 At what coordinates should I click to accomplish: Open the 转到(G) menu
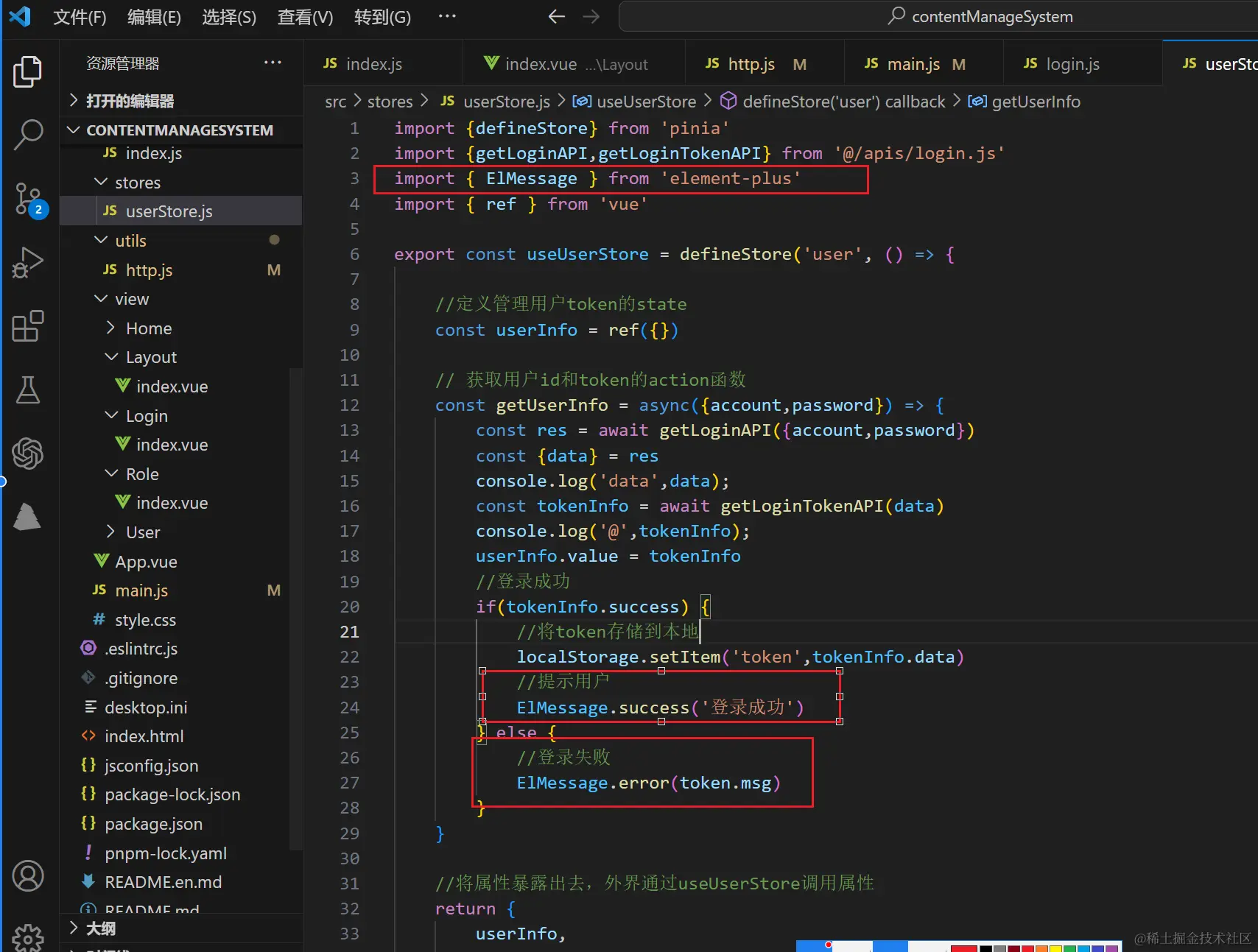tap(382, 17)
